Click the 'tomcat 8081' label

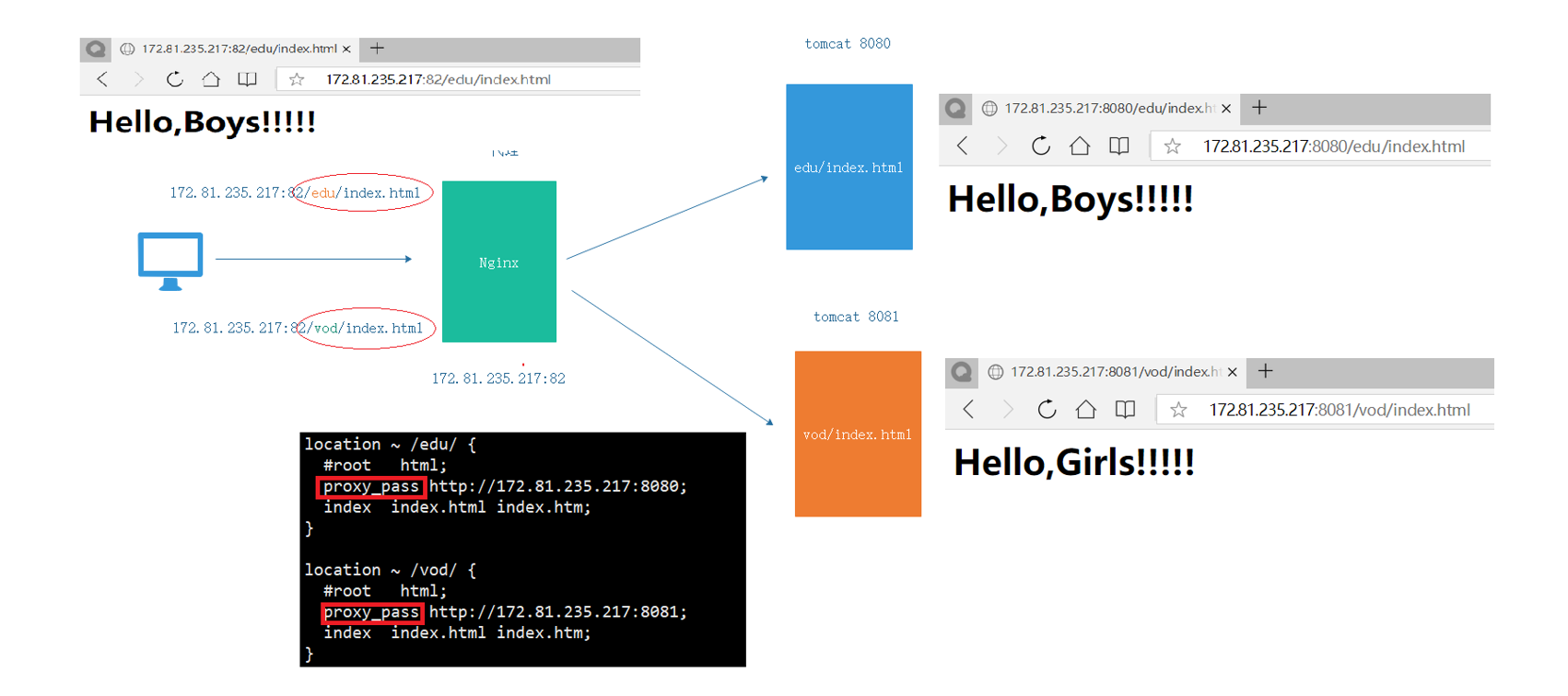[x=856, y=317]
